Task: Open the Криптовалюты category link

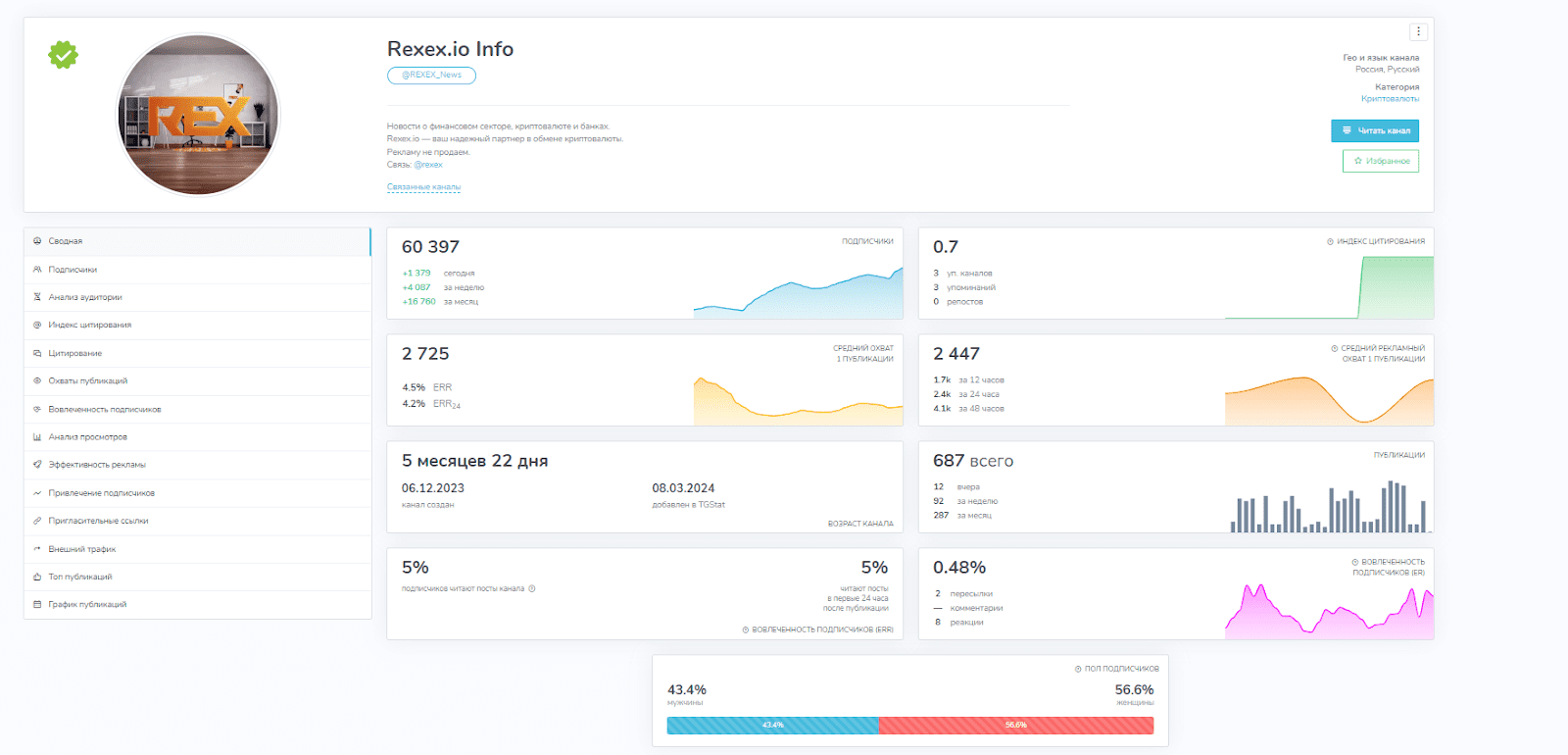Action: pos(1390,99)
